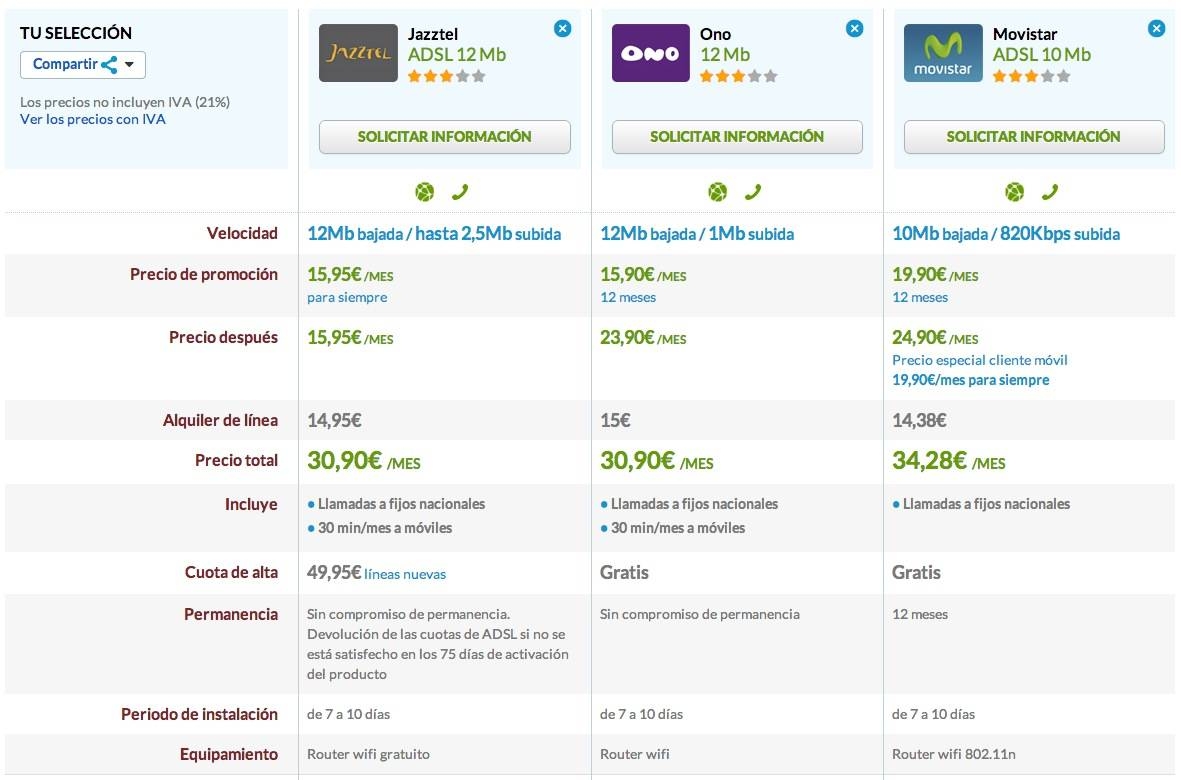Click Movistar speed '10Mb bajada / 820Kbps subida'
The image size is (1181, 780).
(1006, 234)
